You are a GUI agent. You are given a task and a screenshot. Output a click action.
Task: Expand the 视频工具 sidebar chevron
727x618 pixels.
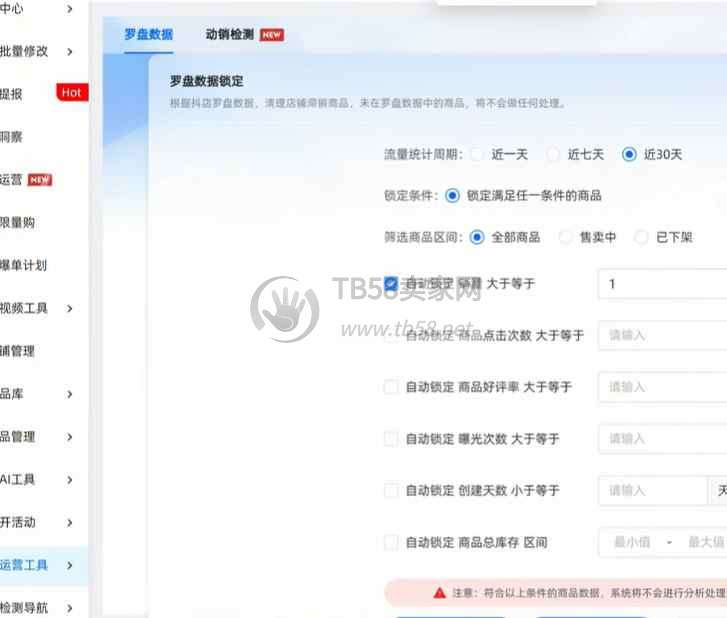(70, 308)
